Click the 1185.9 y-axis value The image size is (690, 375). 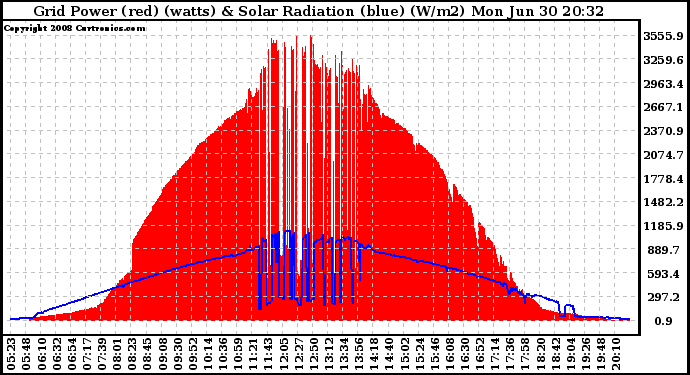click(663, 226)
